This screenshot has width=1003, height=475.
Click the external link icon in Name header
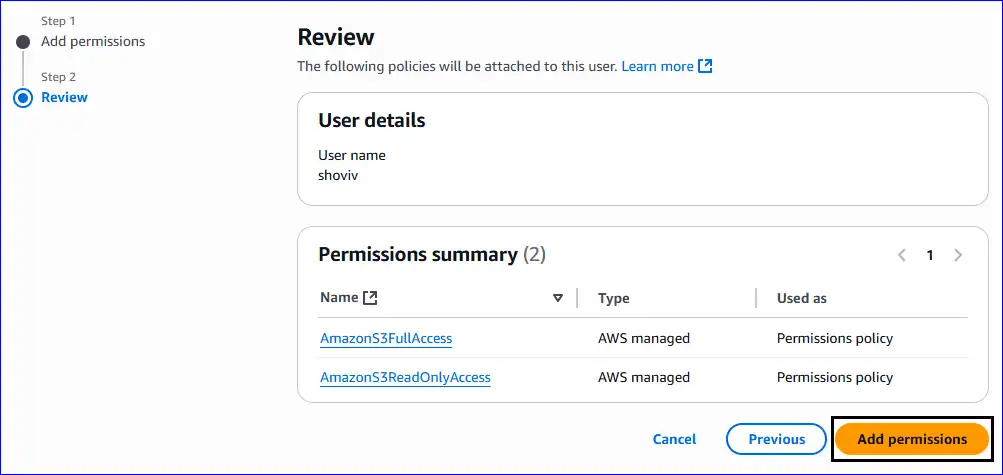tap(370, 298)
